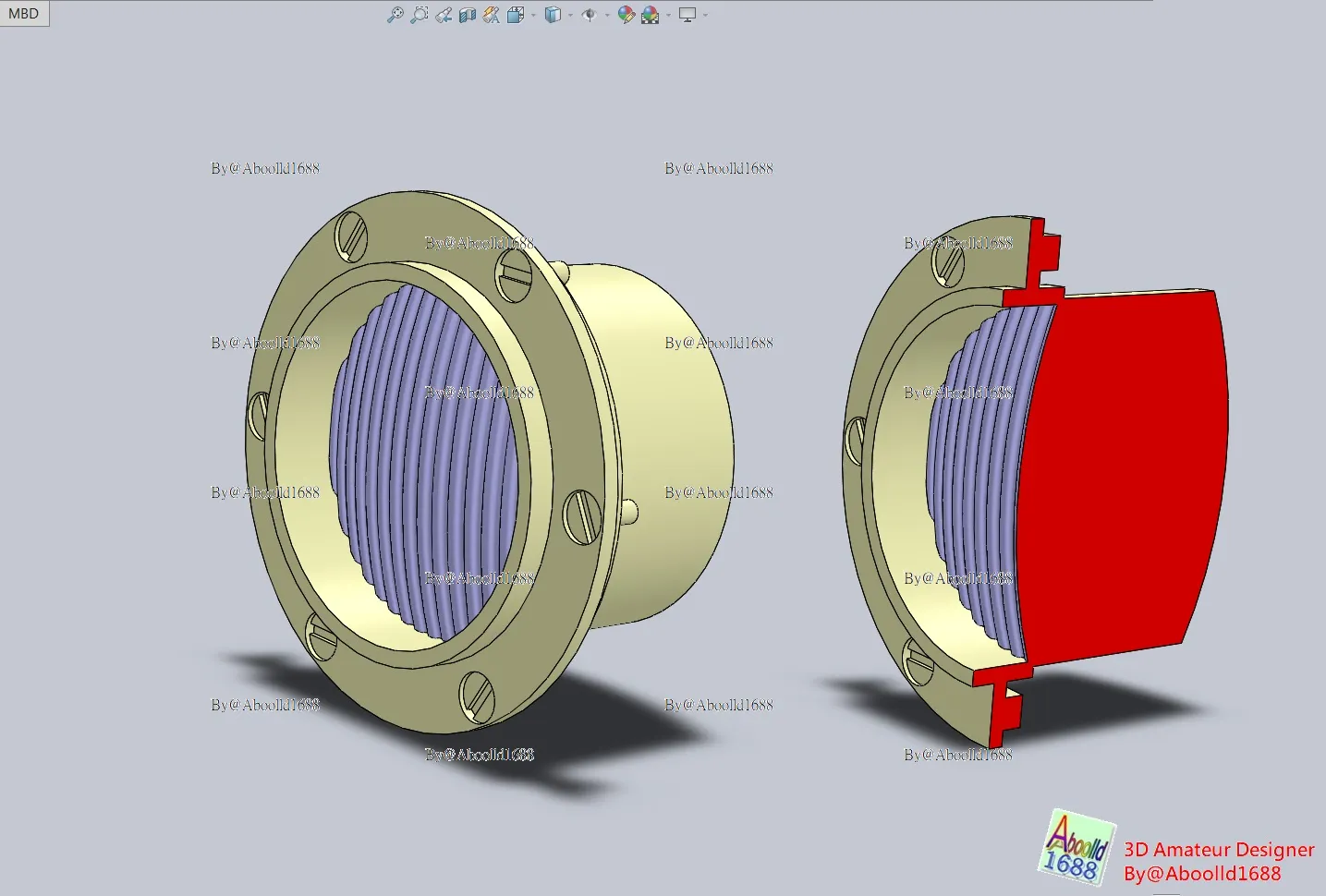Activate the Zoom to Area tool
Image resolution: width=1326 pixels, height=896 pixels.
pyautogui.click(x=420, y=15)
